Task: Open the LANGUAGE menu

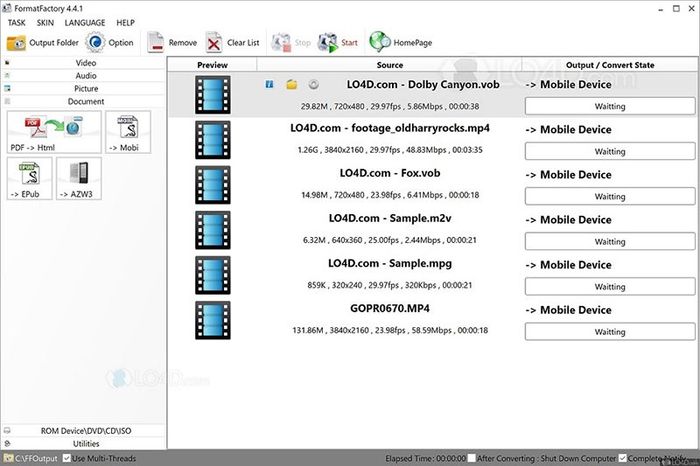Action: (85, 23)
